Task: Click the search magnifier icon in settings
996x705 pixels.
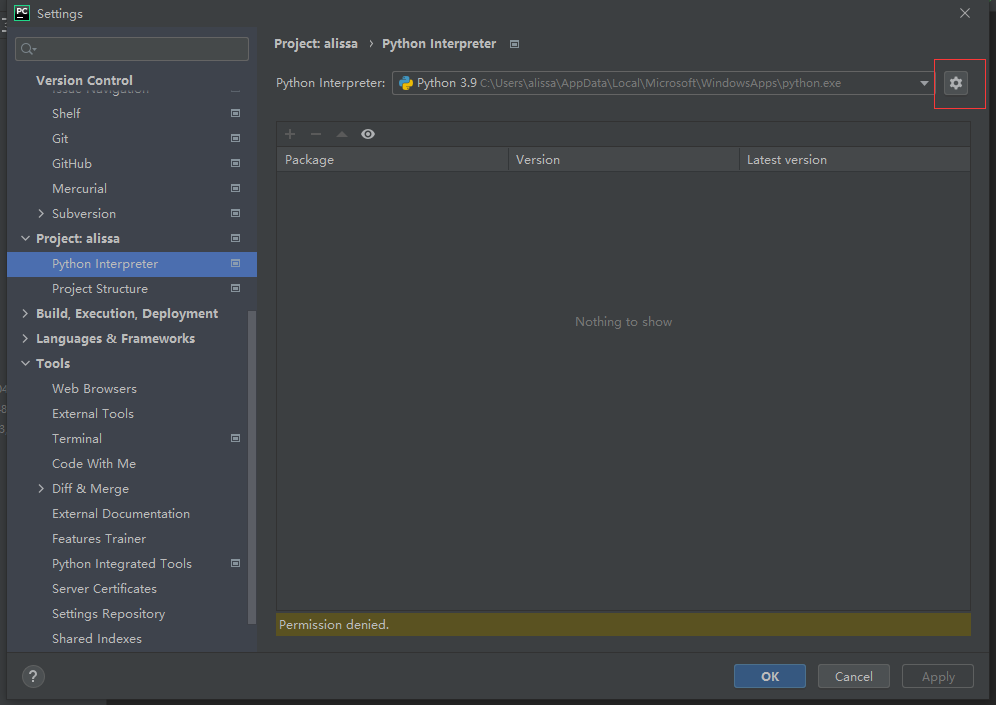Action: click(28, 49)
